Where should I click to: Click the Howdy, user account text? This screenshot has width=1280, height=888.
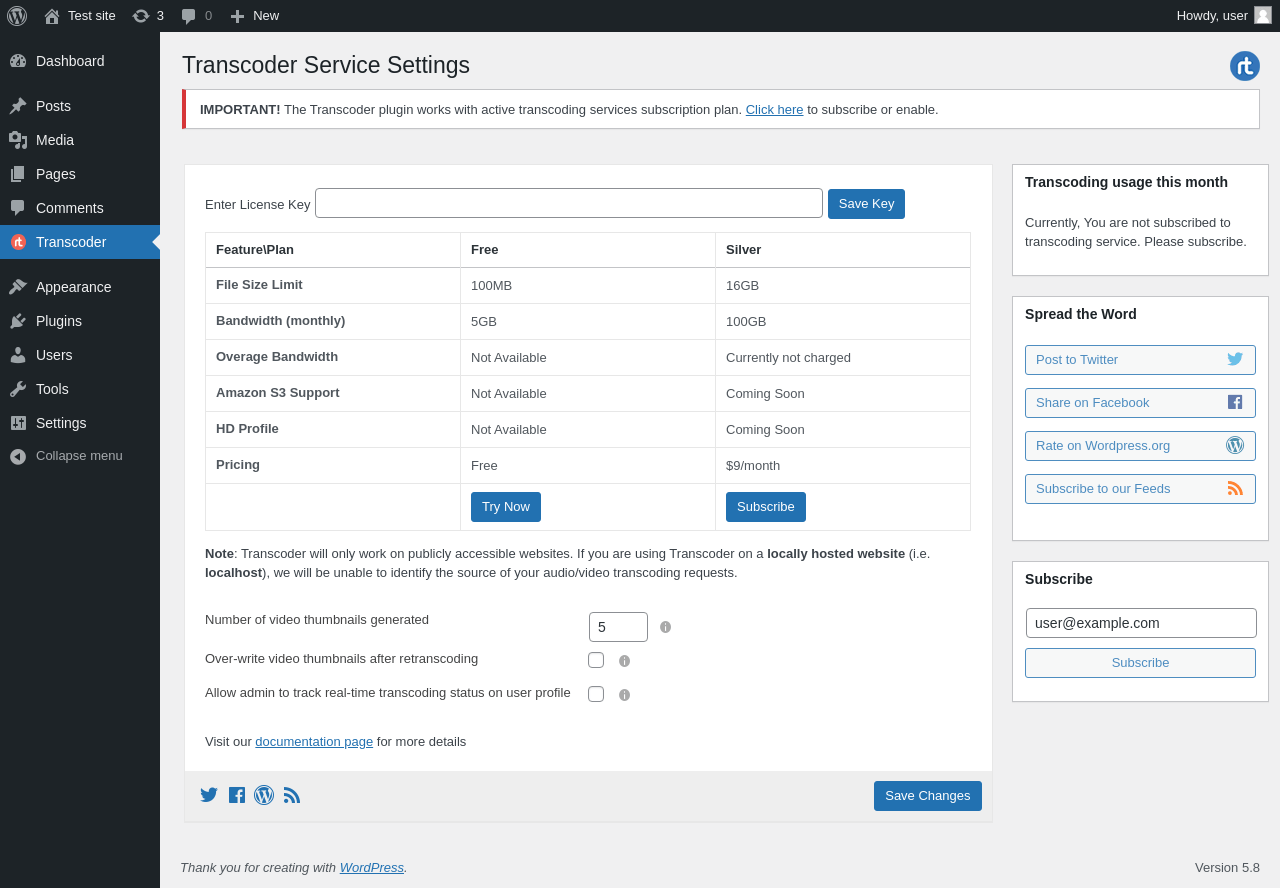pyautogui.click(x=1212, y=16)
